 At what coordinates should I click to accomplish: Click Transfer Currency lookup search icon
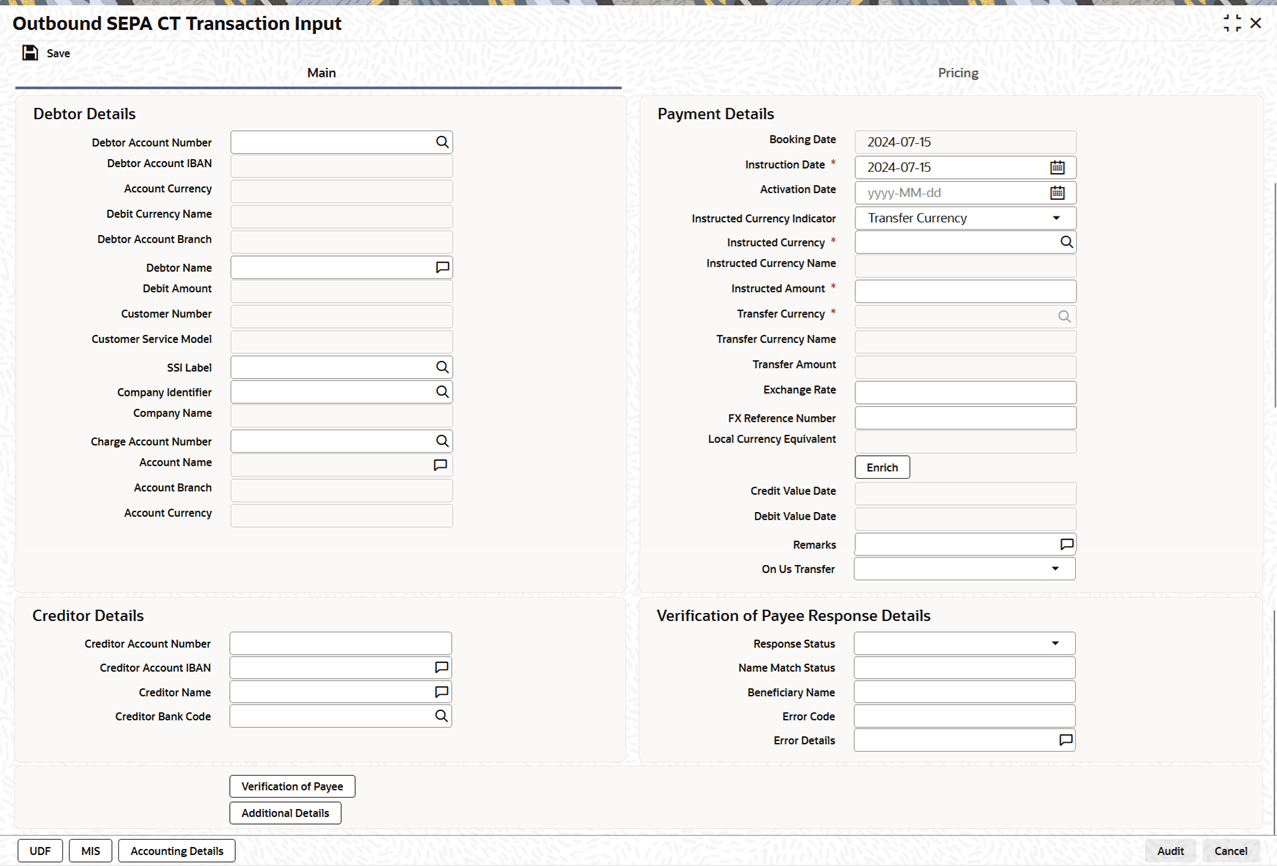coord(1065,316)
